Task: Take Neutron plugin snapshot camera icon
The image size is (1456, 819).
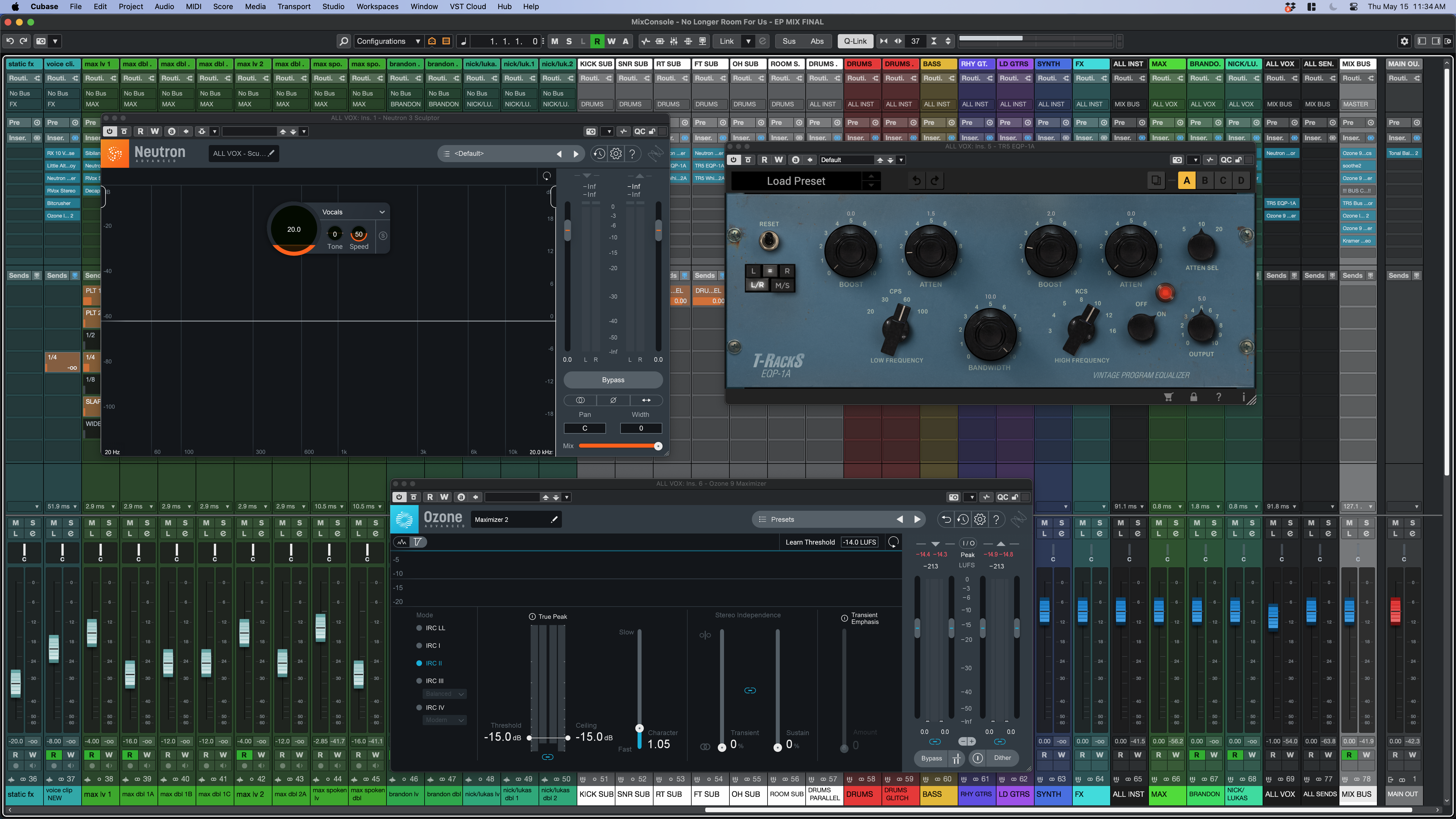Action: (591, 132)
